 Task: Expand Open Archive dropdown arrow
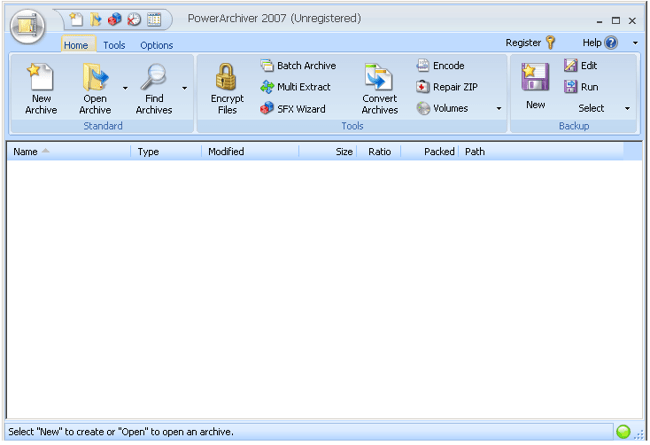[125, 88]
